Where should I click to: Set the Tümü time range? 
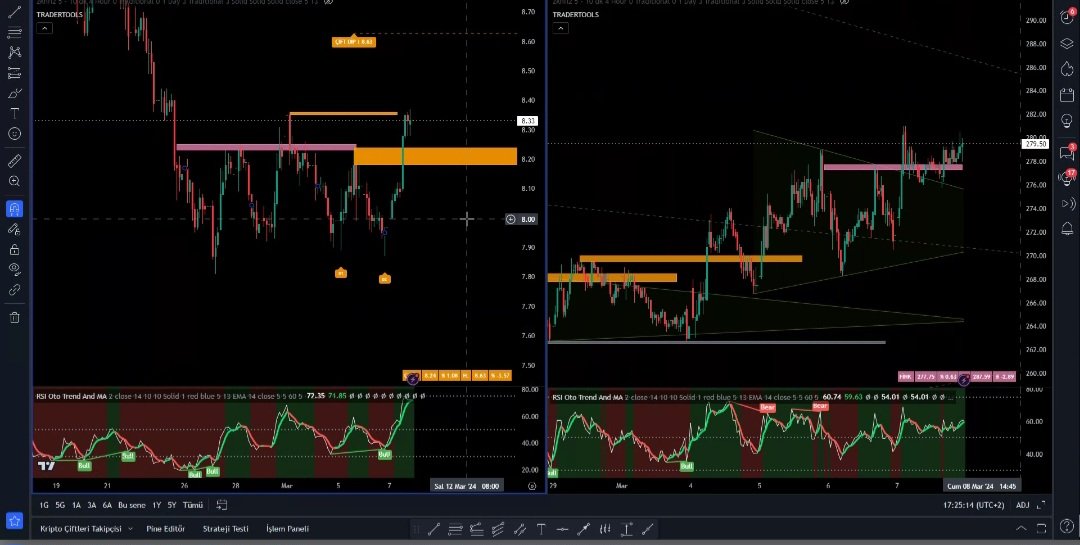click(x=193, y=505)
